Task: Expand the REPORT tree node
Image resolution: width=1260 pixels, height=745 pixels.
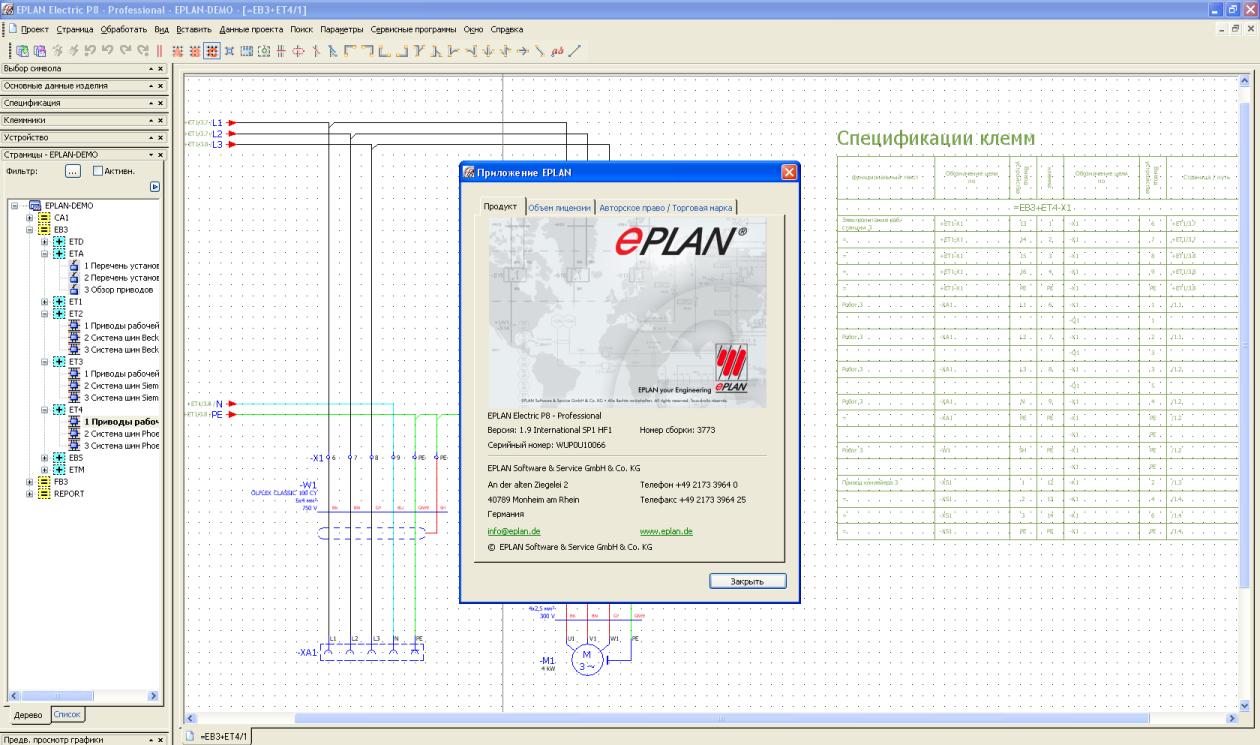Action: coord(30,493)
